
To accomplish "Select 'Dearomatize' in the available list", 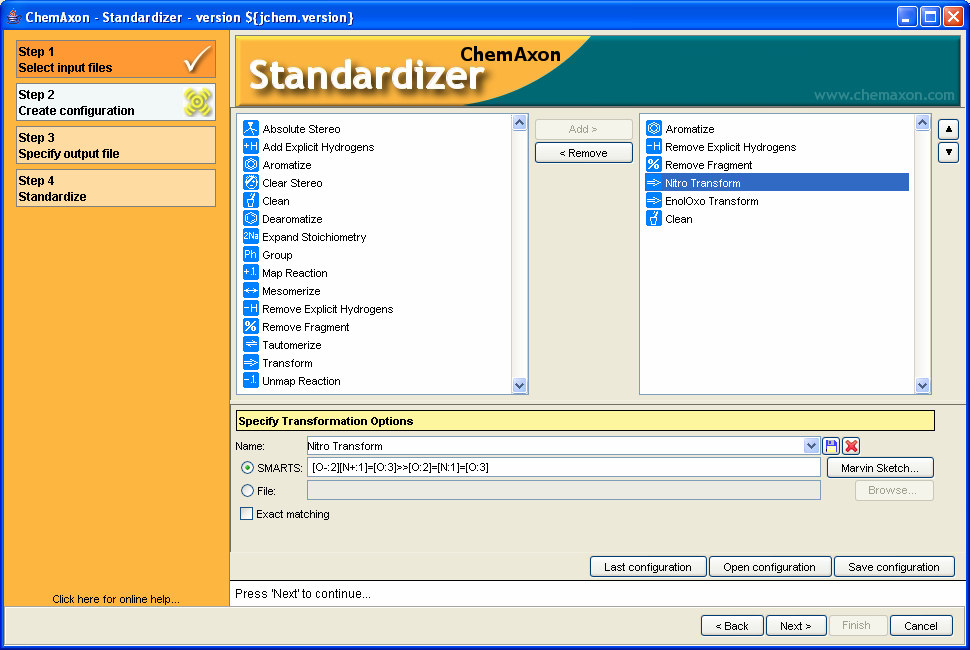I will 292,219.
